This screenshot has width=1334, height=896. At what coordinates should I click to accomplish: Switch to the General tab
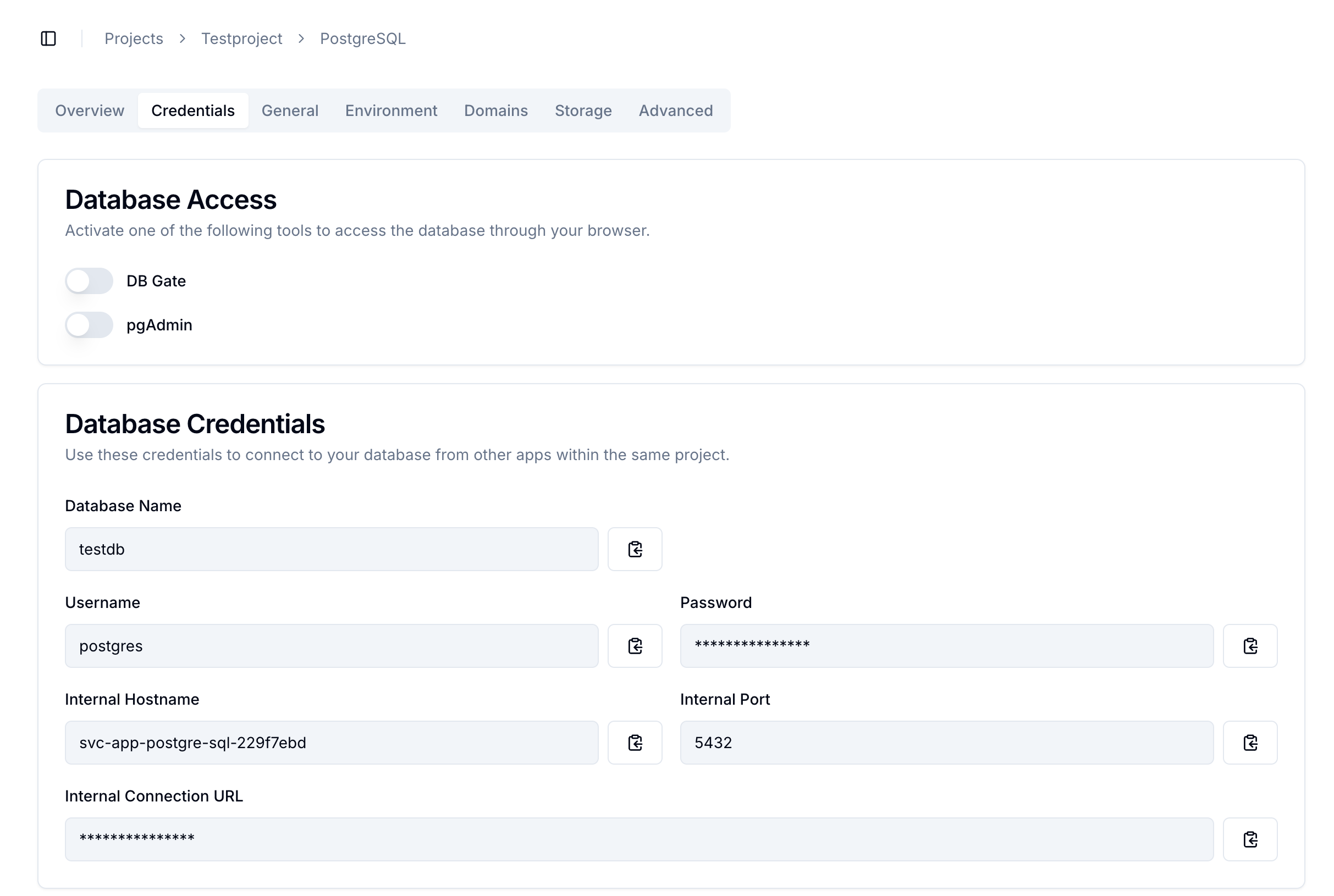[290, 110]
